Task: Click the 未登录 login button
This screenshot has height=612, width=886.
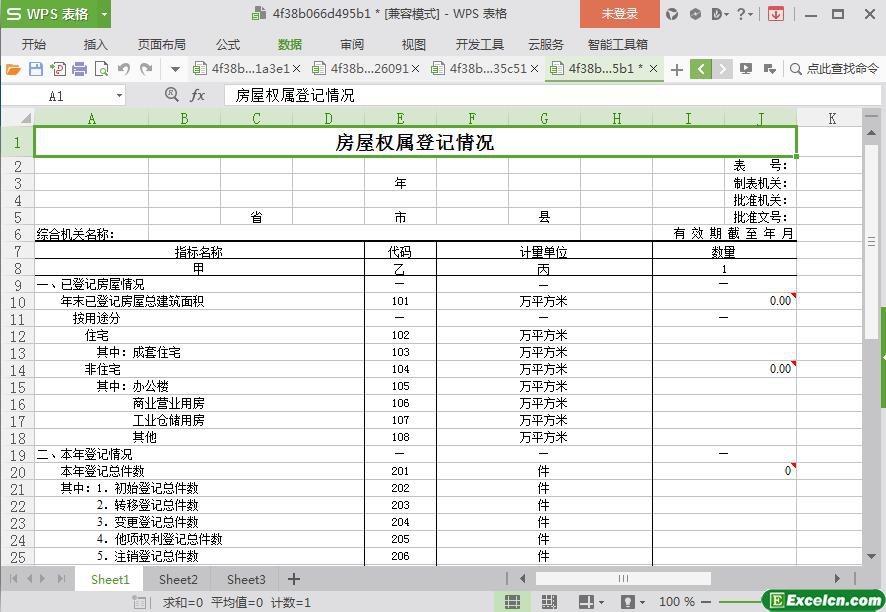Action: point(620,14)
